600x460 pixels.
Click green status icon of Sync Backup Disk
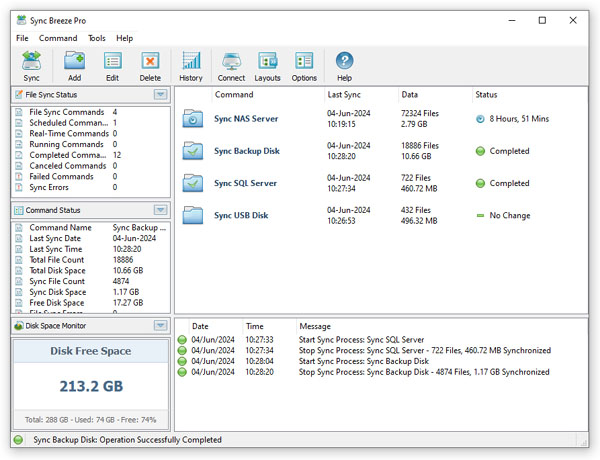[x=480, y=151]
